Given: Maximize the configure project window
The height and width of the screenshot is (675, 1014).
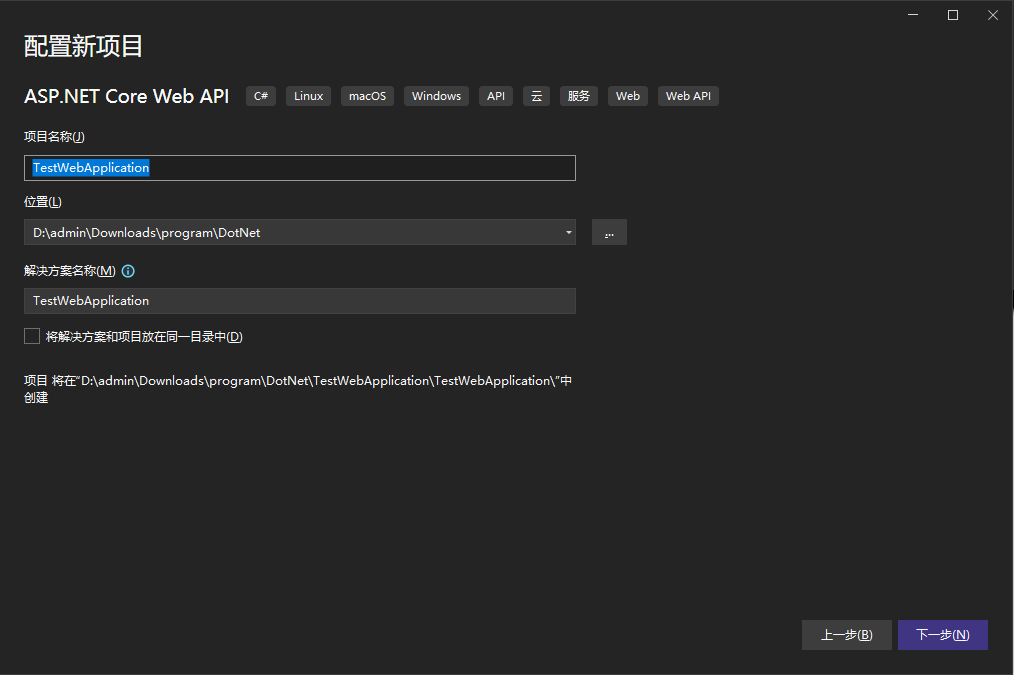Looking at the screenshot, I should pos(953,15).
